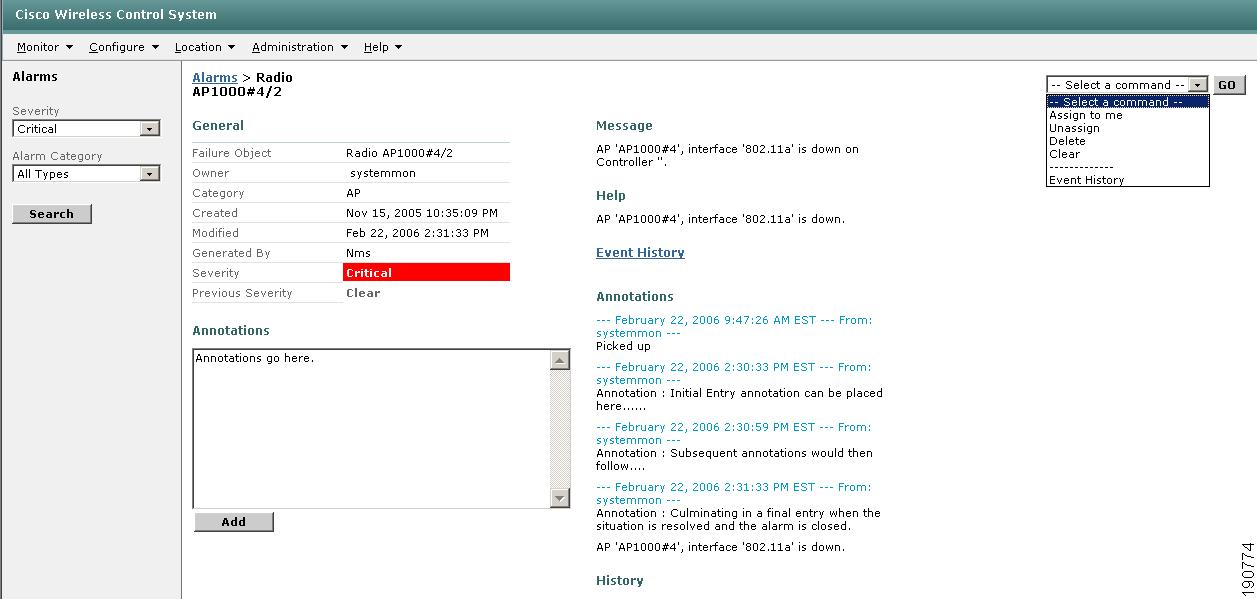1257x599 pixels.
Task: Open the Help menu
Action: 383,47
